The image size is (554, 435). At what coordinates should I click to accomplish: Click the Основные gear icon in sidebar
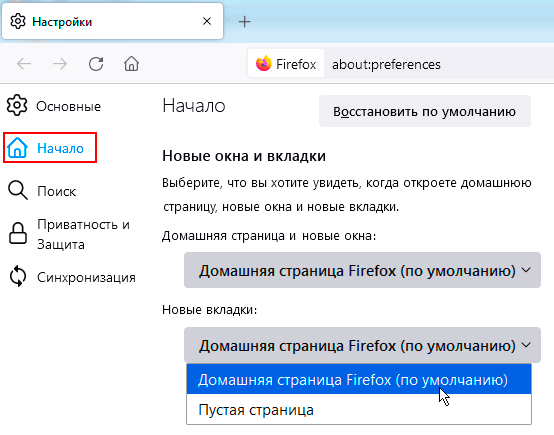coord(17,105)
